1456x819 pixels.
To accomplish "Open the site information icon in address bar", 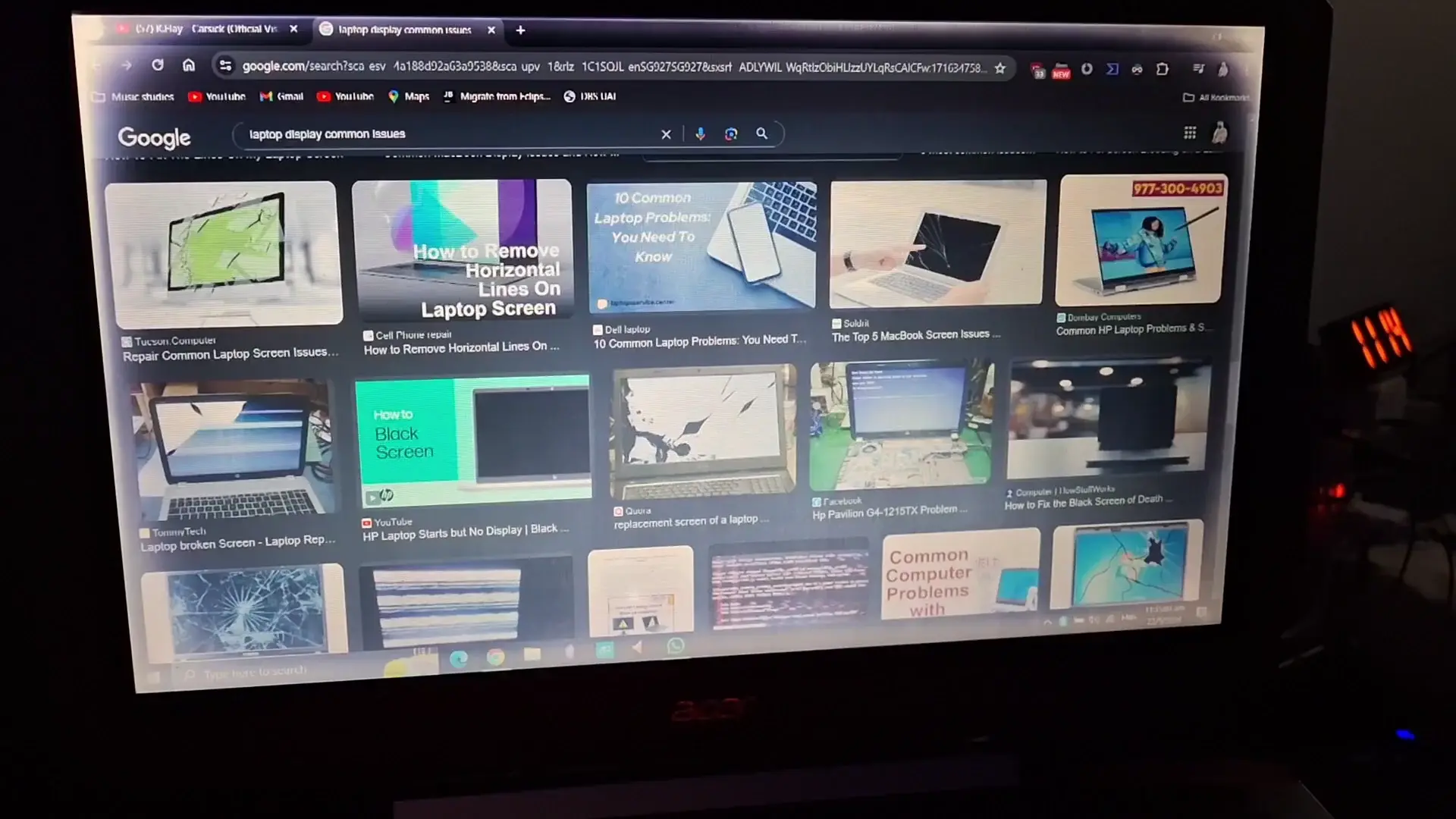I will click(x=225, y=67).
